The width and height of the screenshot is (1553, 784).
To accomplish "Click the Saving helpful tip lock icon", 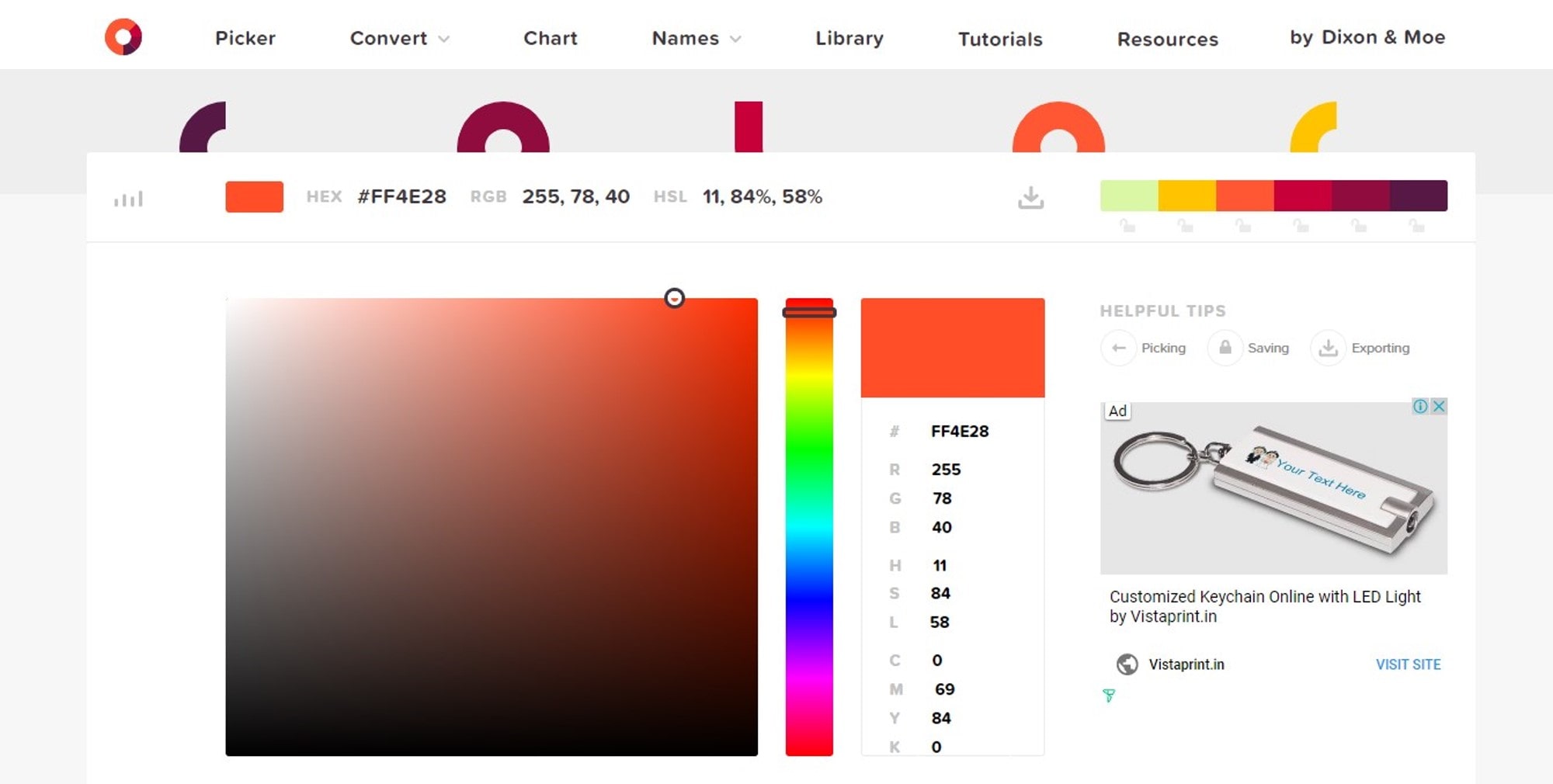I will (1225, 348).
